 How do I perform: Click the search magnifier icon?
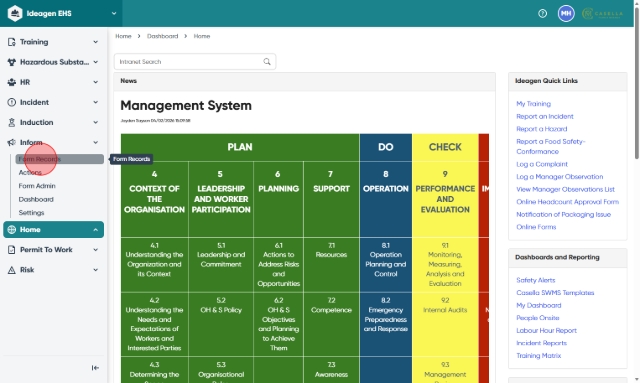pos(267,62)
